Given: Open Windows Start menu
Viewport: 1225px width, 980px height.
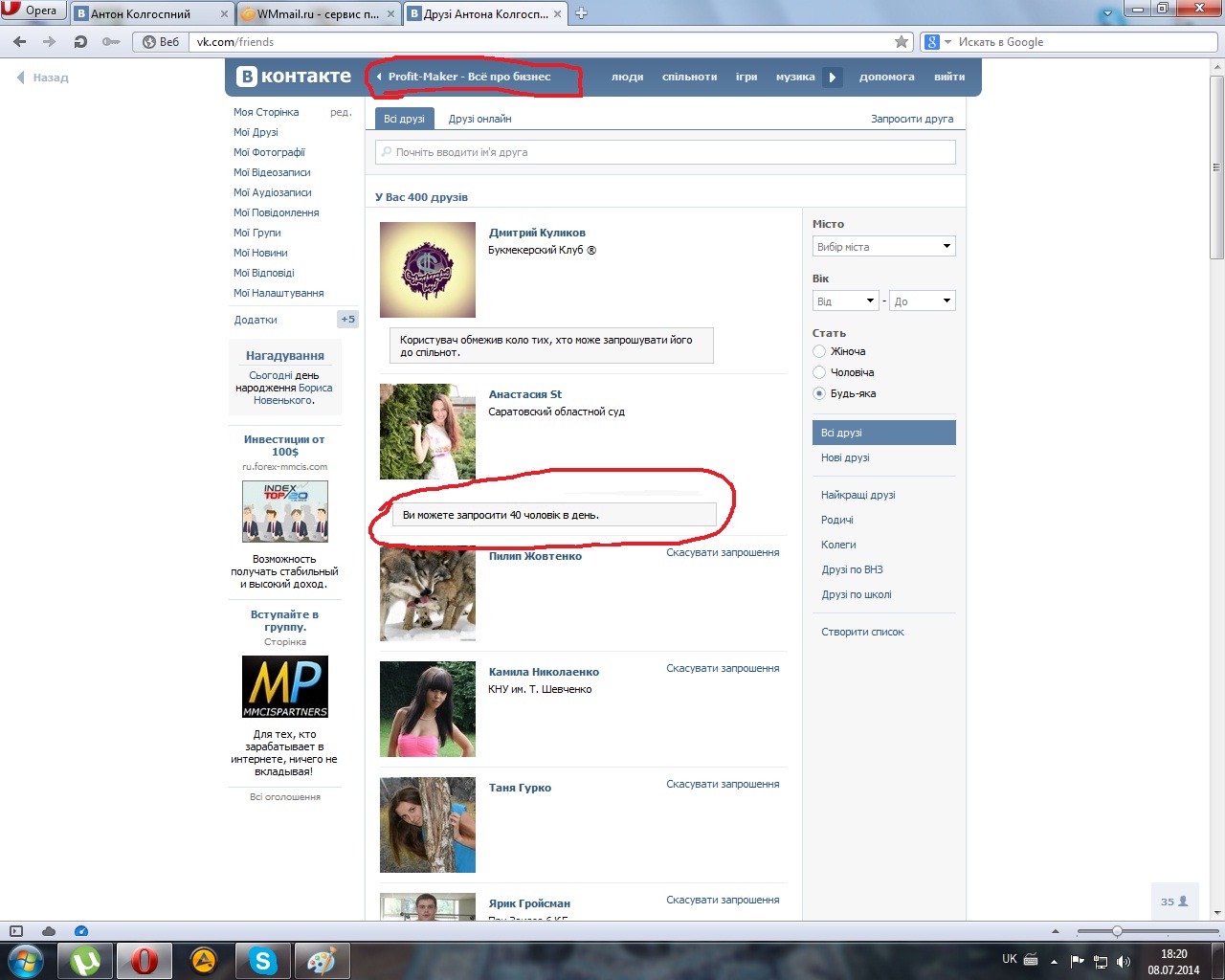Looking at the screenshot, I should click(x=26, y=961).
